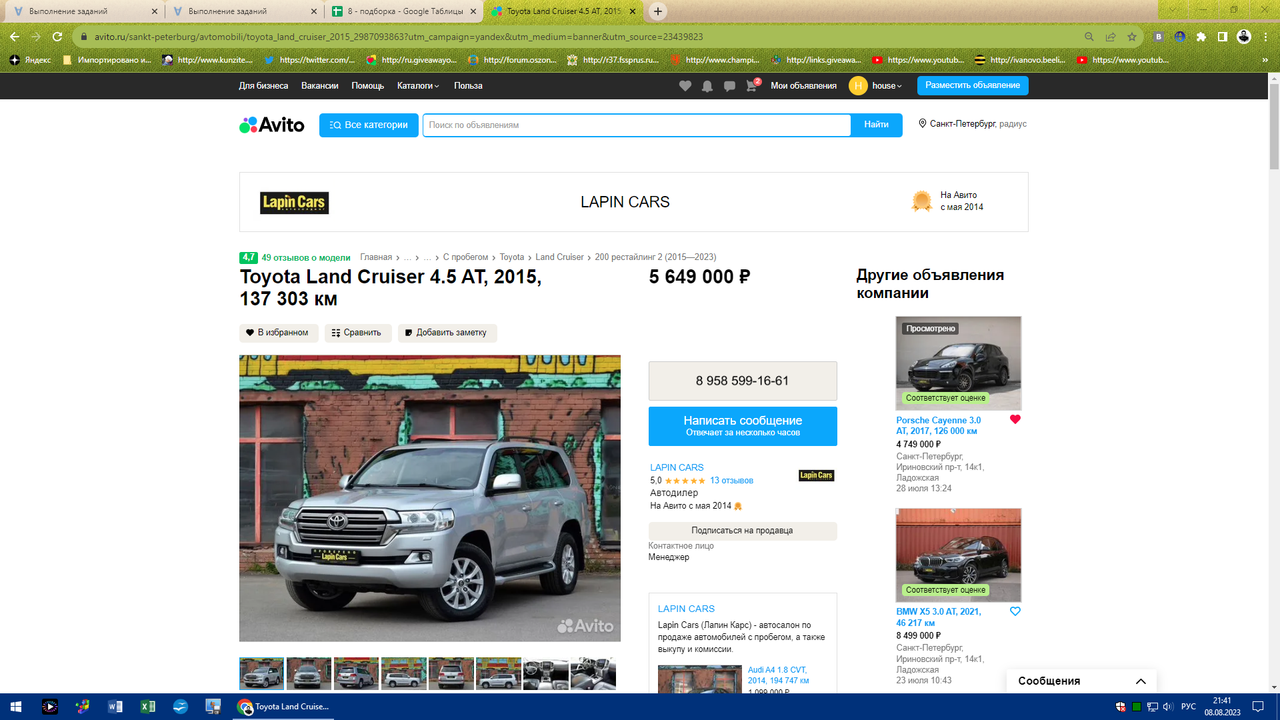Open the 'BMW X5 3.0 AT, 2021' listing link
The width and height of the screenshot is (1280, 720).
pos(939,617)
